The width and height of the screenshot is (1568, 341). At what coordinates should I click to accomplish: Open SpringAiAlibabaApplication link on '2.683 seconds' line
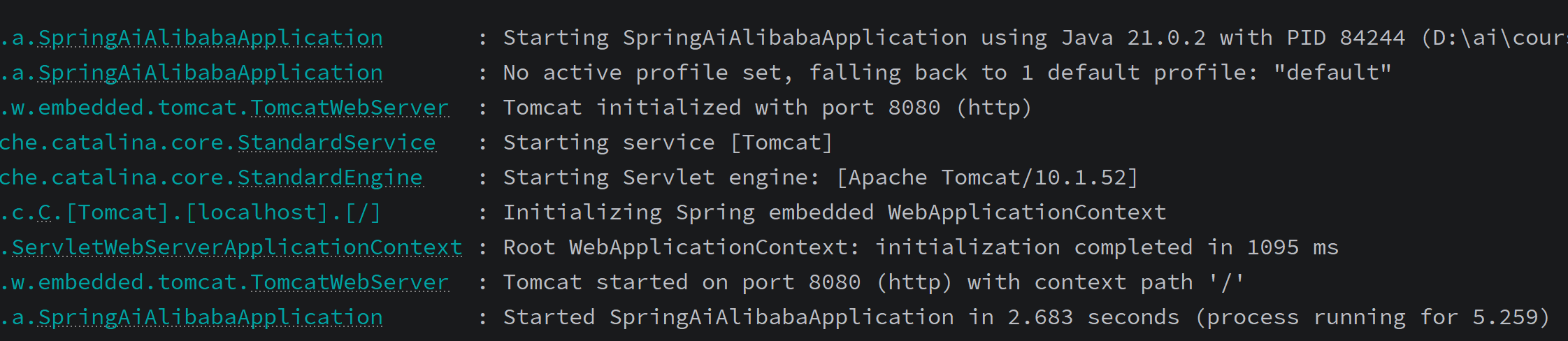210,317
